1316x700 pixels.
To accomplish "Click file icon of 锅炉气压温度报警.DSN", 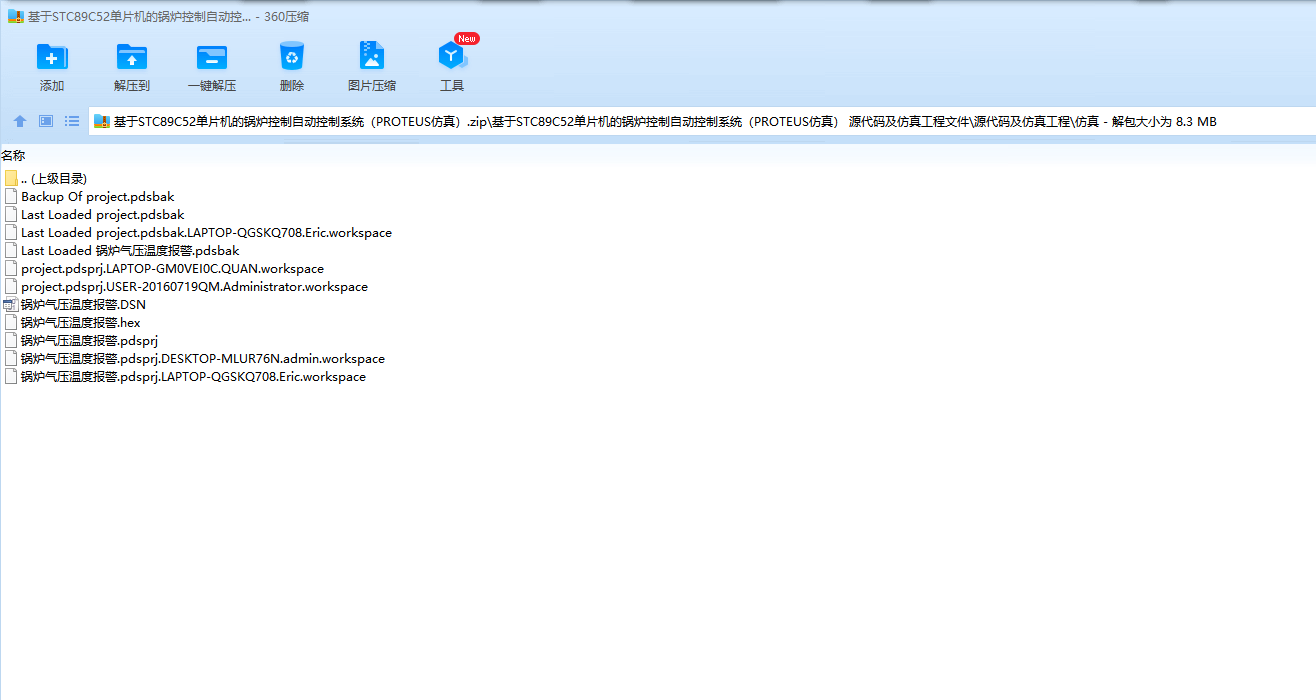I will [x=11, y=305].
